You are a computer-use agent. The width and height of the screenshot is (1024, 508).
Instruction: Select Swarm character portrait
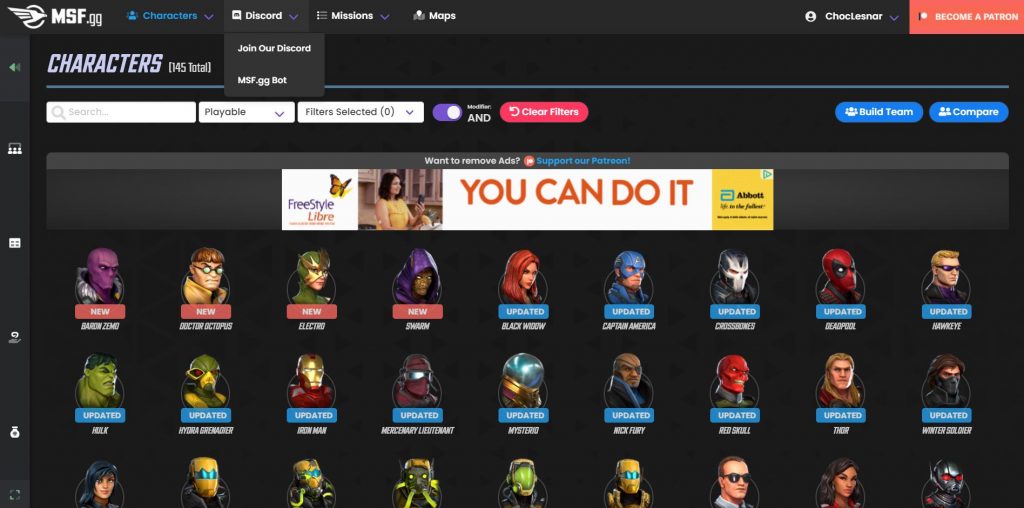(x=417, y=276)
